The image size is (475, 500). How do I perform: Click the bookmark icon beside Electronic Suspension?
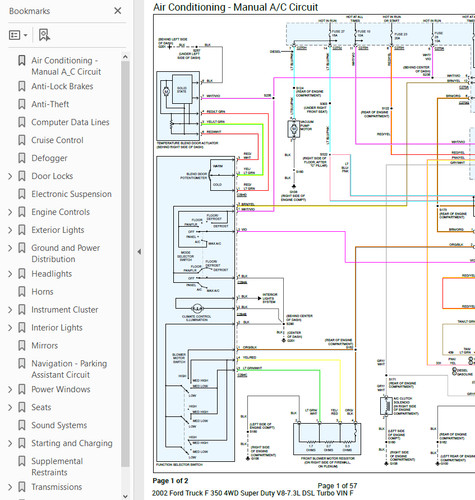click(x=22, y=194)
